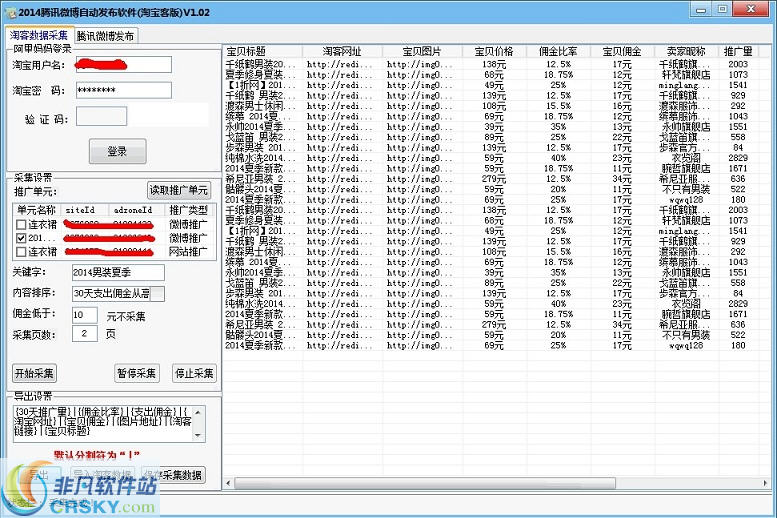Image resolution: width=777 pixels, height=518 pixels.
Task: Sort by 佣金比率 column header
Action: pos(558,51)
